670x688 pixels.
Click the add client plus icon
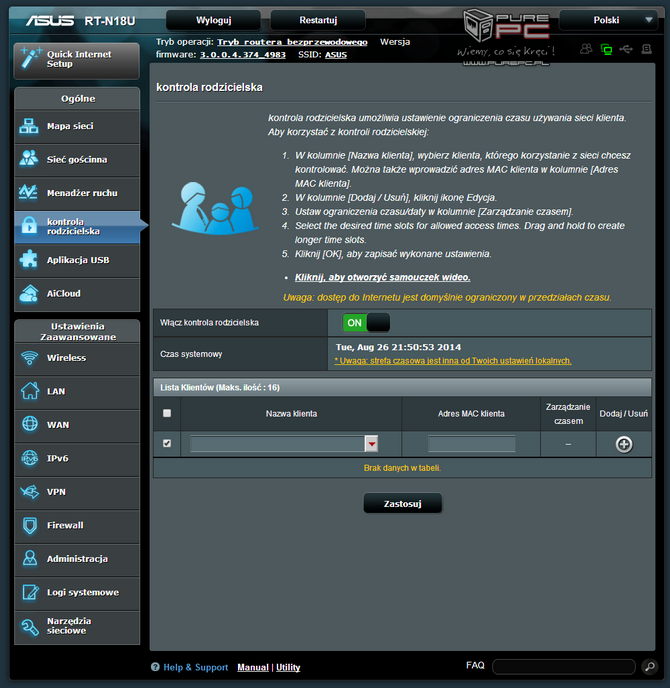(624, 444)
